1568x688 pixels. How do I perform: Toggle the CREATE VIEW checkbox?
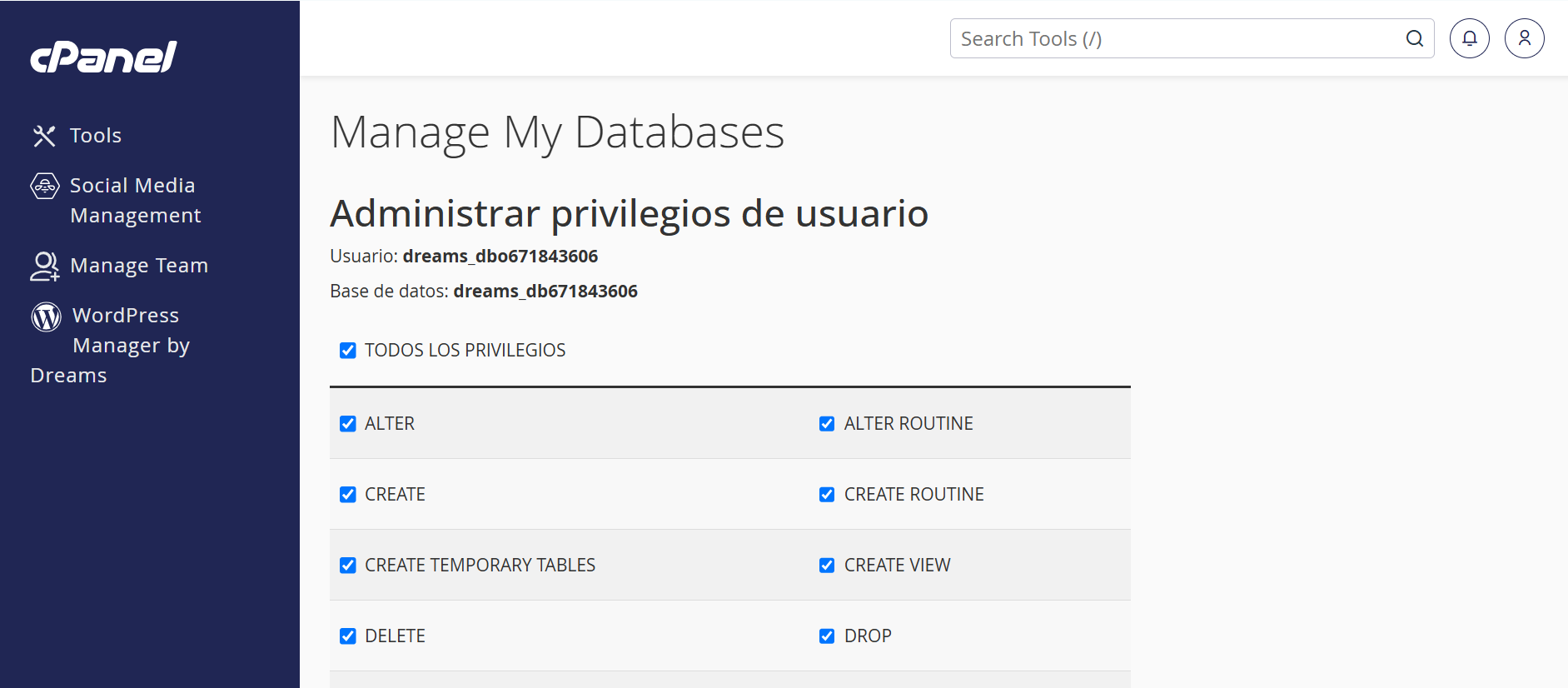pos(827,566)
